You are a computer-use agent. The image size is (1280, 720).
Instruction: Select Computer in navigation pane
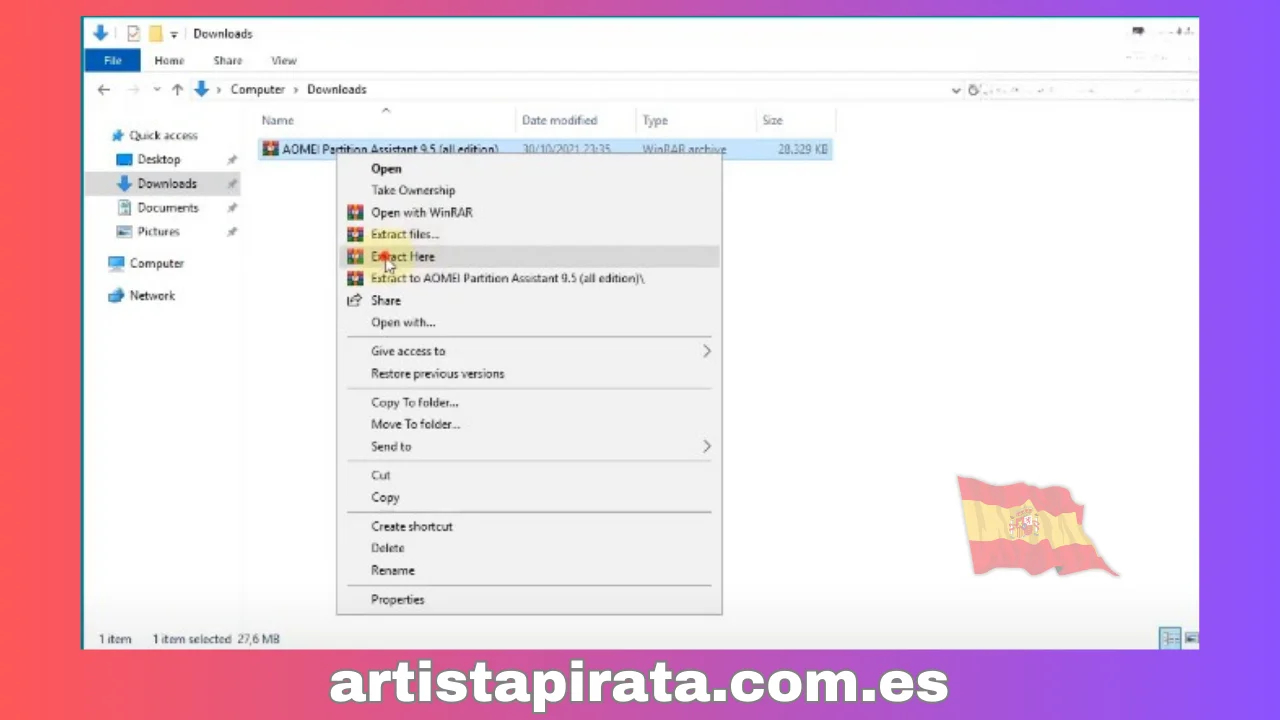[146, 263]
